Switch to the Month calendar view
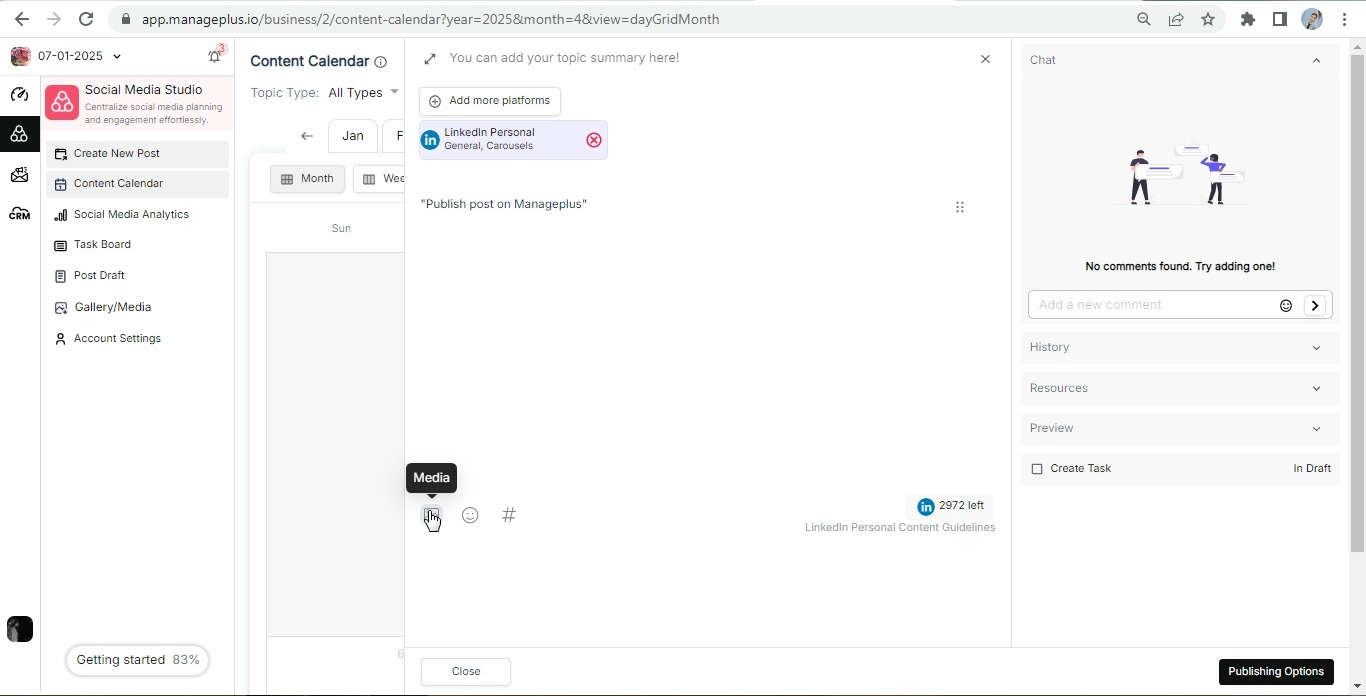Image resolution: width=1366 pixels, height=696 pixels. point(307,179)
